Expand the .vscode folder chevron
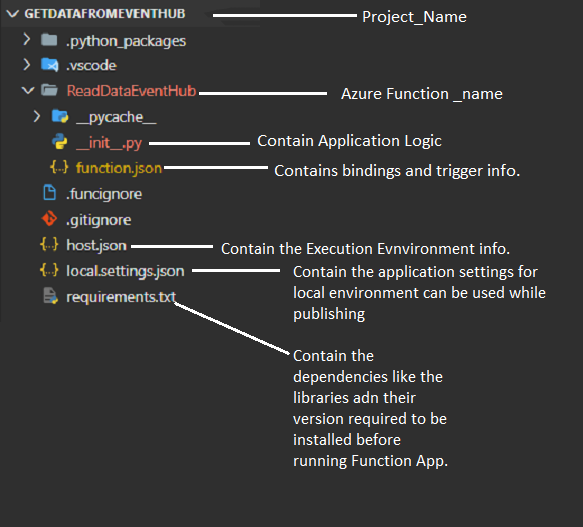The height and width of the screenshot is (527, 583). click(x=26, y=64)
